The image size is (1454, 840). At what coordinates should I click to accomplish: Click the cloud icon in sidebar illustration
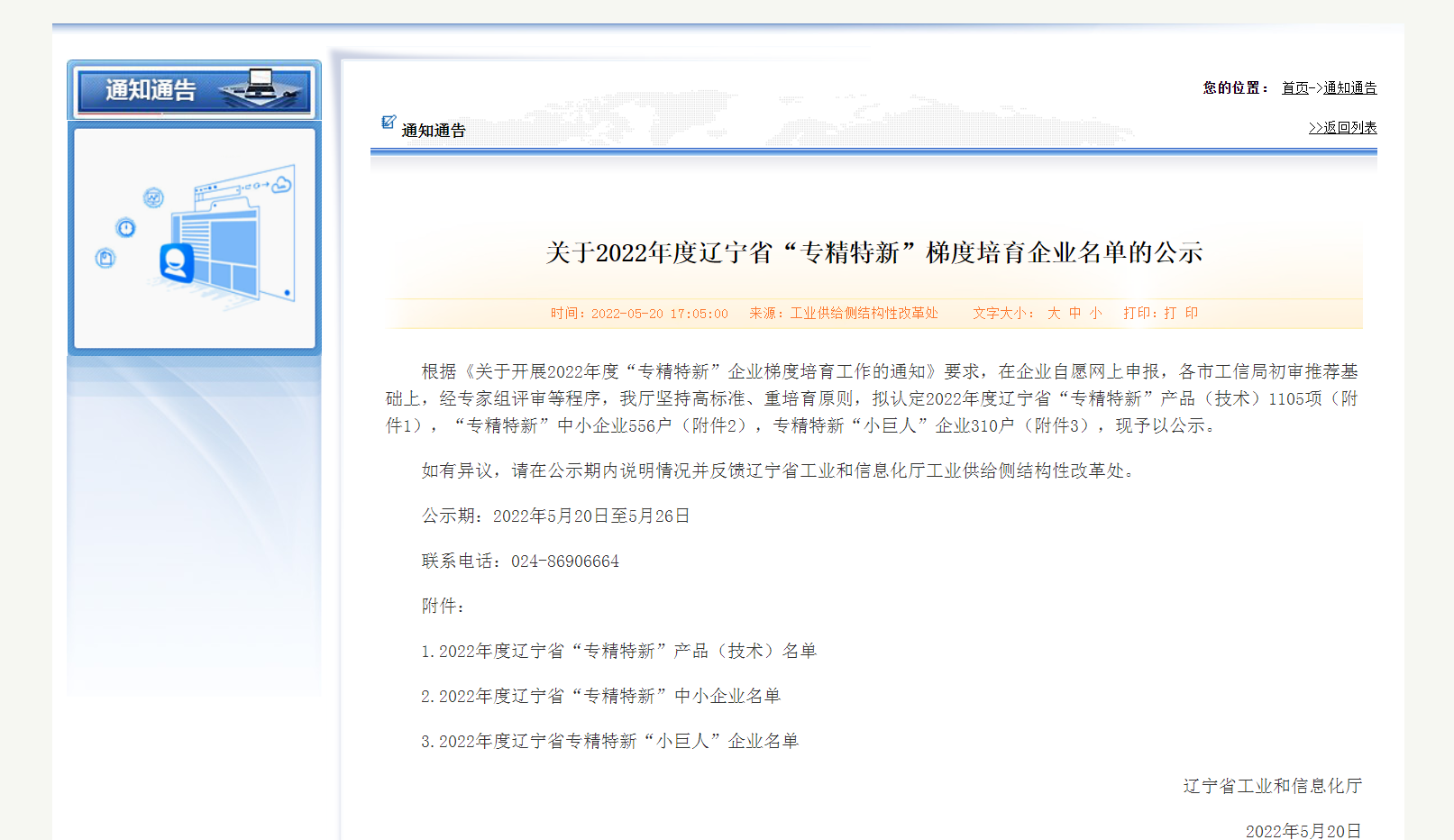pos(281,185)
